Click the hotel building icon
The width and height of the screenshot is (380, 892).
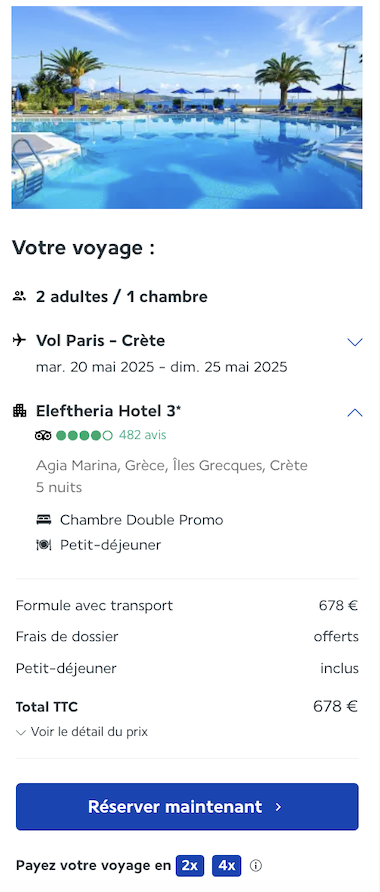click(x=19, y=410)
